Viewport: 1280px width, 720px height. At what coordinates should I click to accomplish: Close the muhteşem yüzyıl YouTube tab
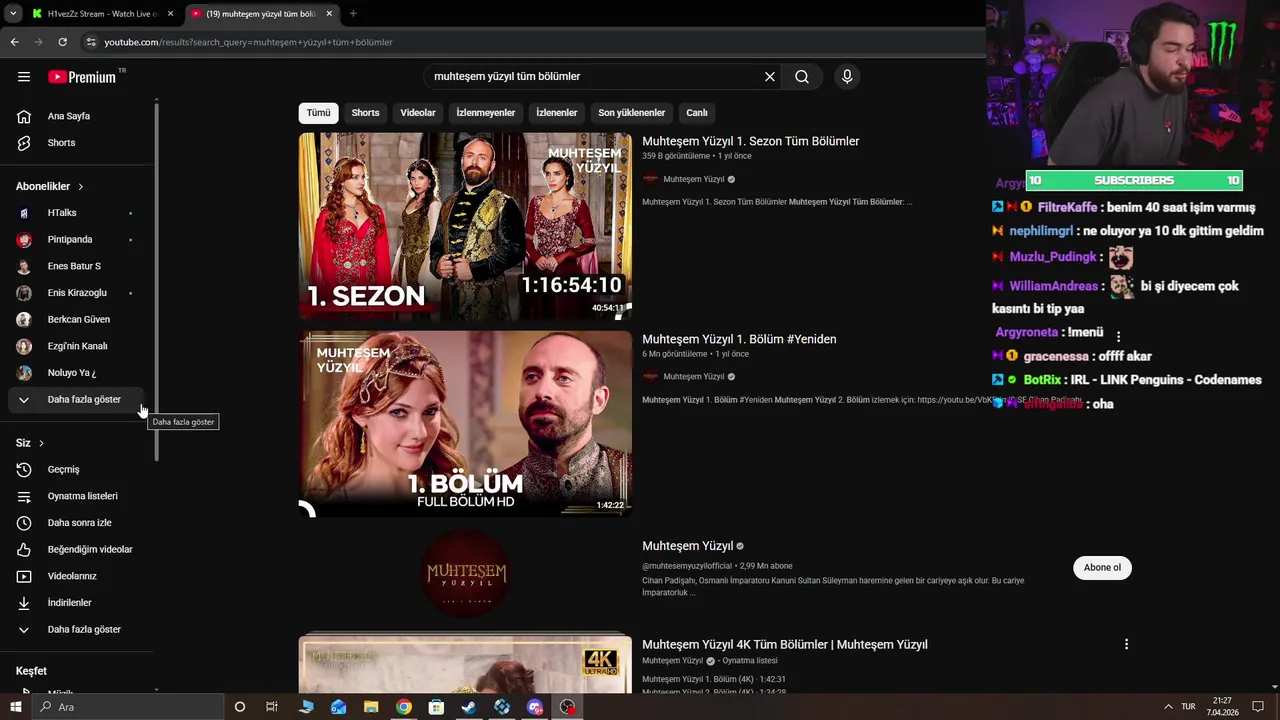click(x=329, y=14)
